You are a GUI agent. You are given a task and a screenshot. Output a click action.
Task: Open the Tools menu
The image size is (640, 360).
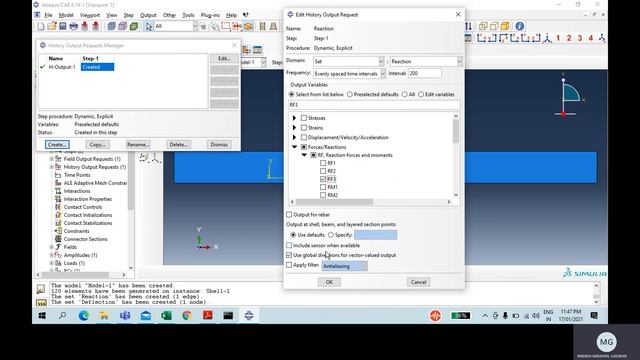pos(188,15)
